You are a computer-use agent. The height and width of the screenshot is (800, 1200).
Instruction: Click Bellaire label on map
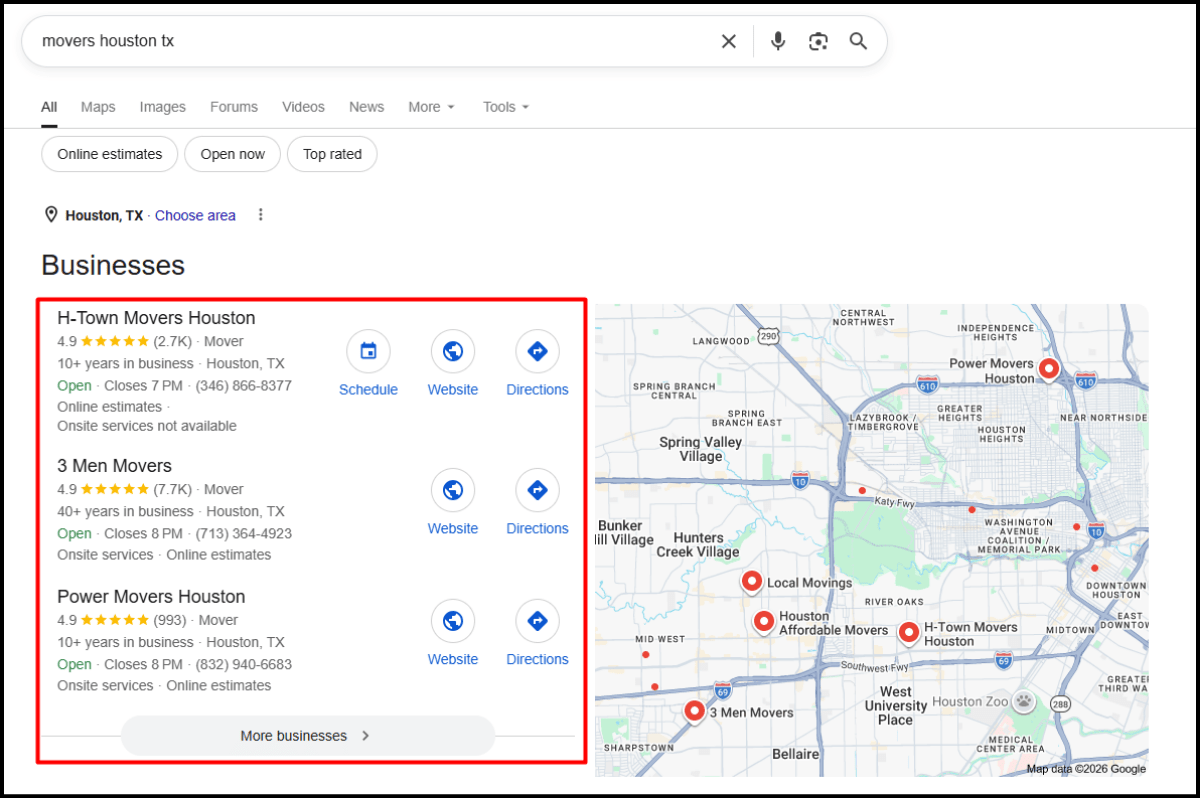796,754
